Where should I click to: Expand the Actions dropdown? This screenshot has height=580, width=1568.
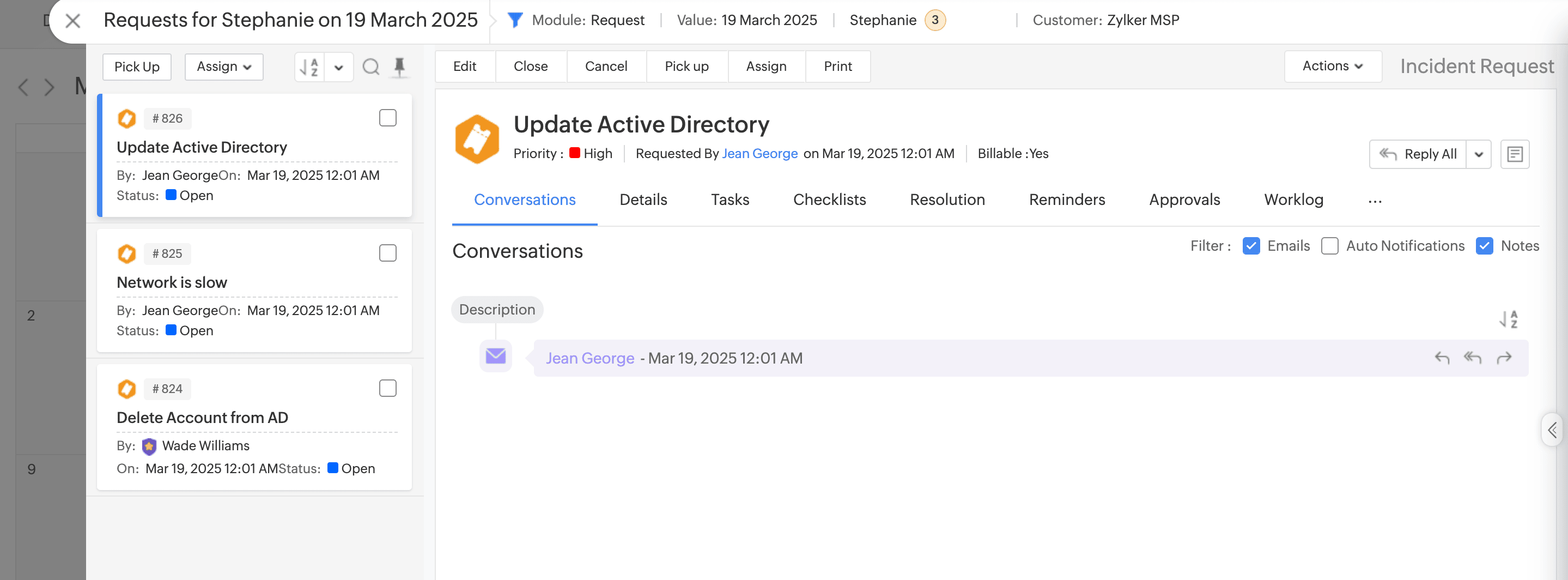pyautogui.click(x=1332, y=66)
